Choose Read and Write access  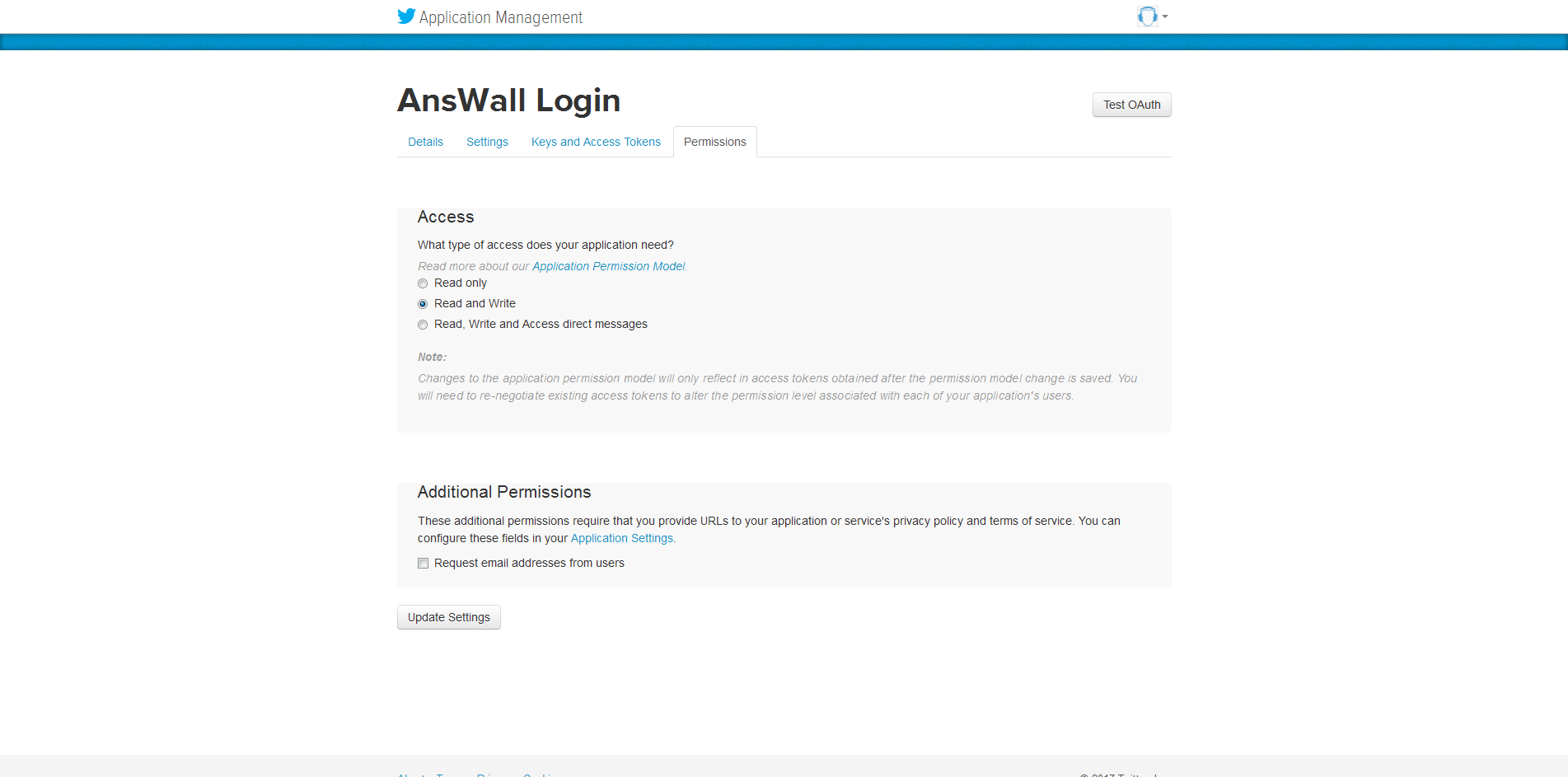(x=423, y=304)
